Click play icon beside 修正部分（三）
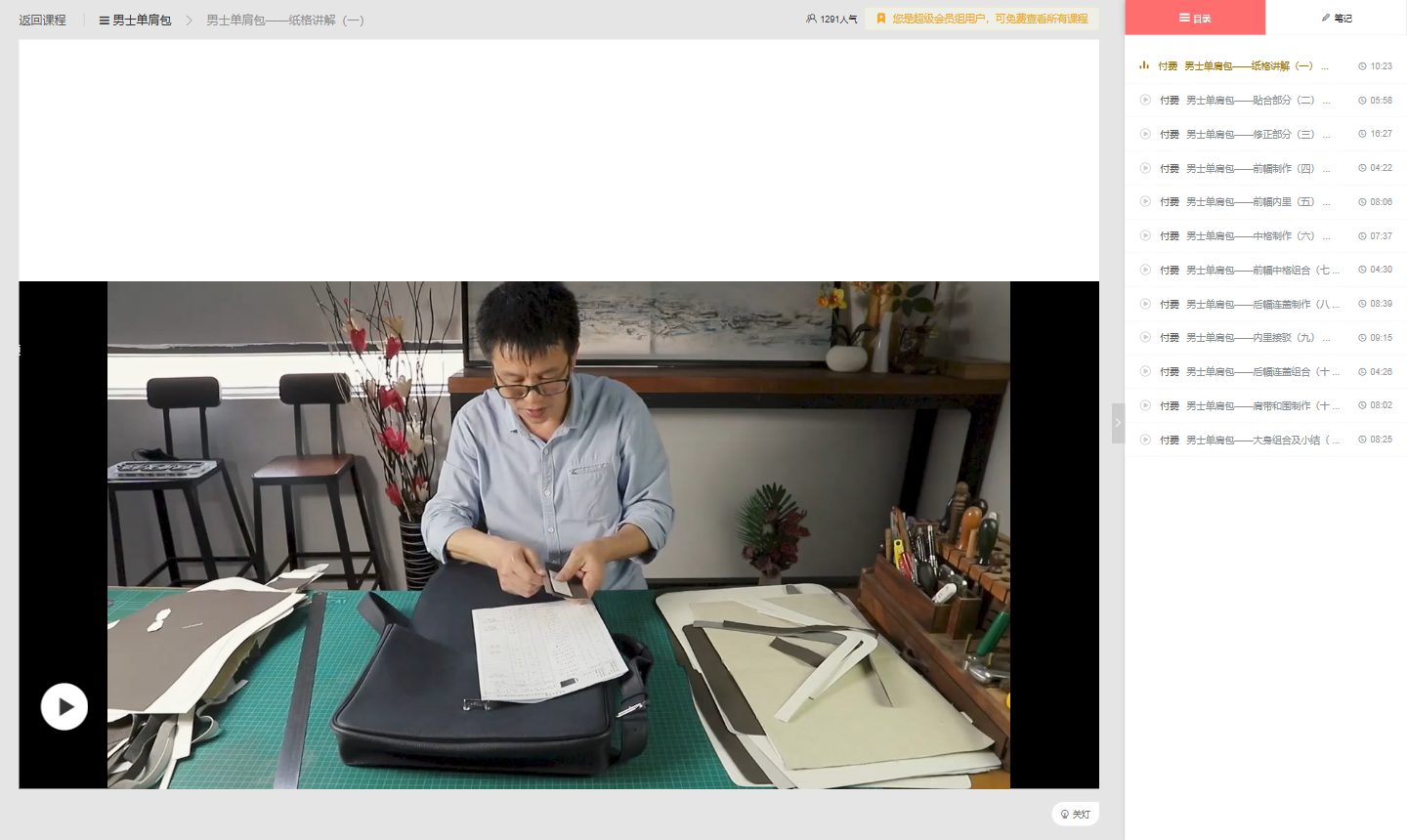The width and height of the screenshot is (1407, 840). pyautogui.click(x=1145, y=134)
